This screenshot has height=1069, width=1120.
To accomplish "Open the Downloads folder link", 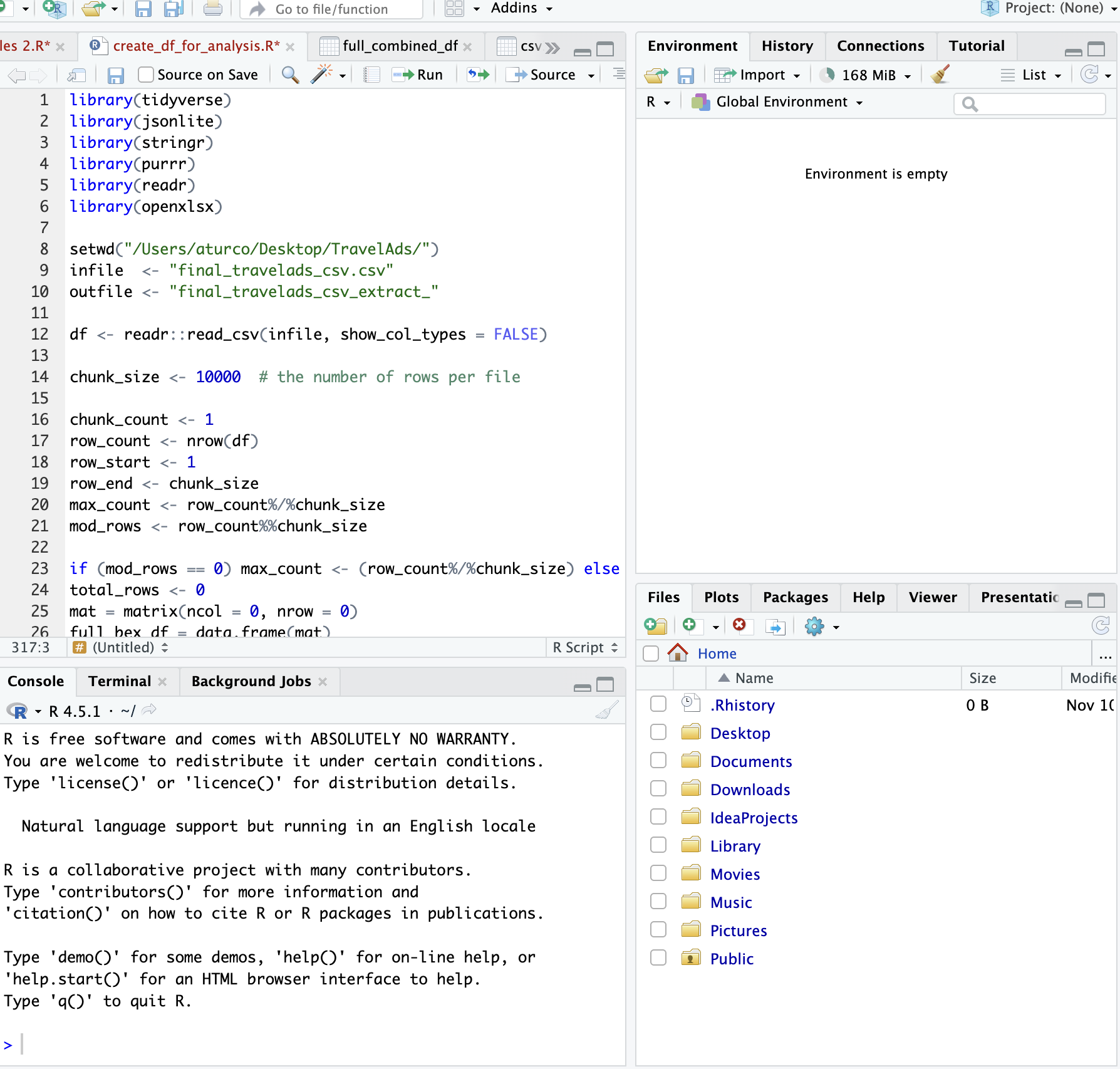I will pos(750,790).
